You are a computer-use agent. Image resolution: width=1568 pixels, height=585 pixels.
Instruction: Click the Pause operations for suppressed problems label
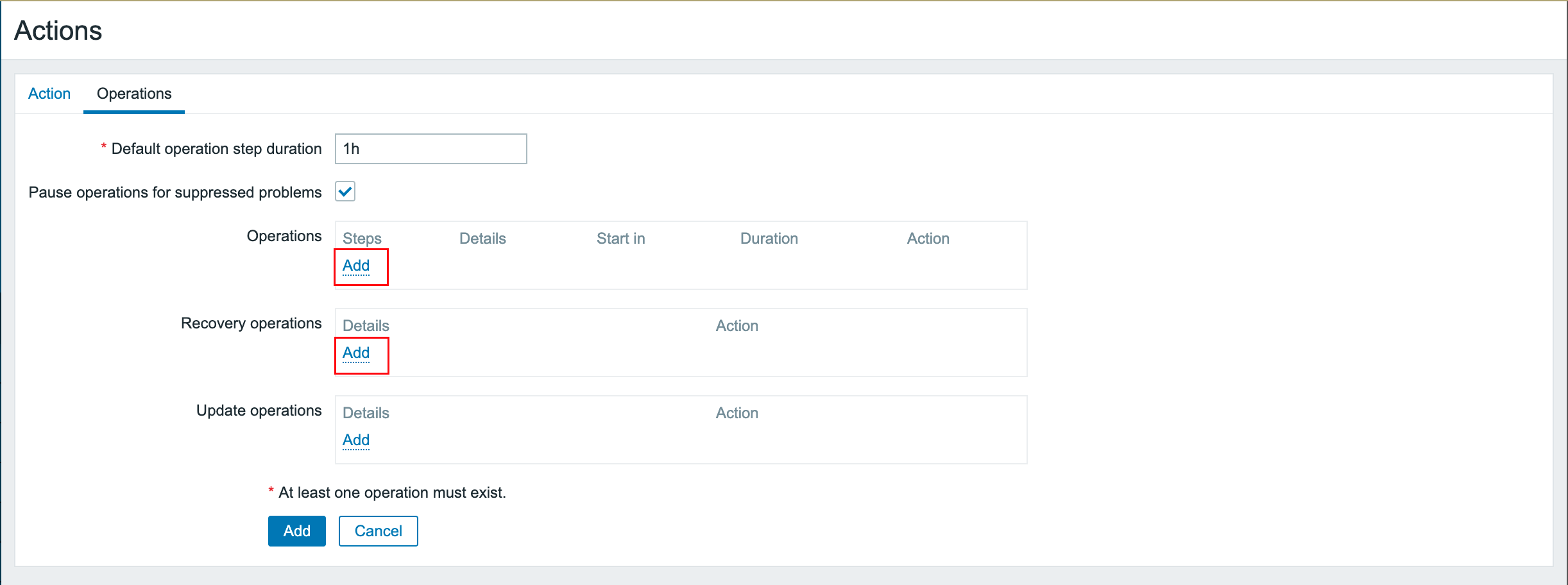point(175,192)
